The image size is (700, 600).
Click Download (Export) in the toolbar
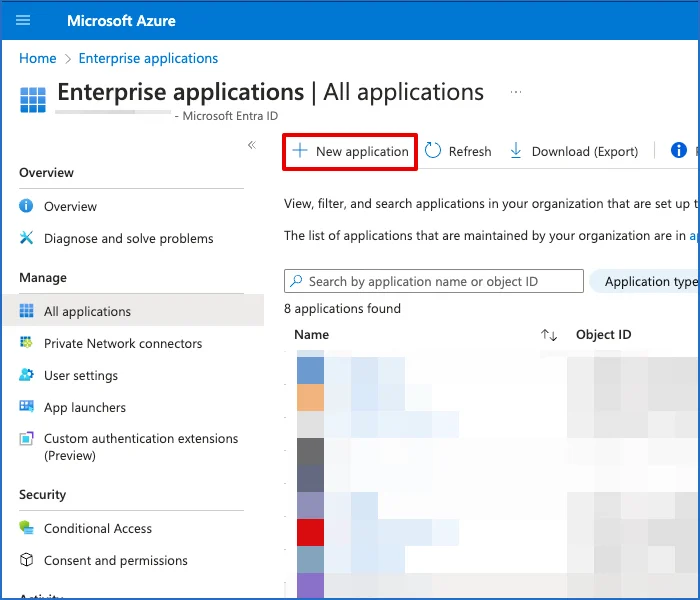tap(574, 151)
